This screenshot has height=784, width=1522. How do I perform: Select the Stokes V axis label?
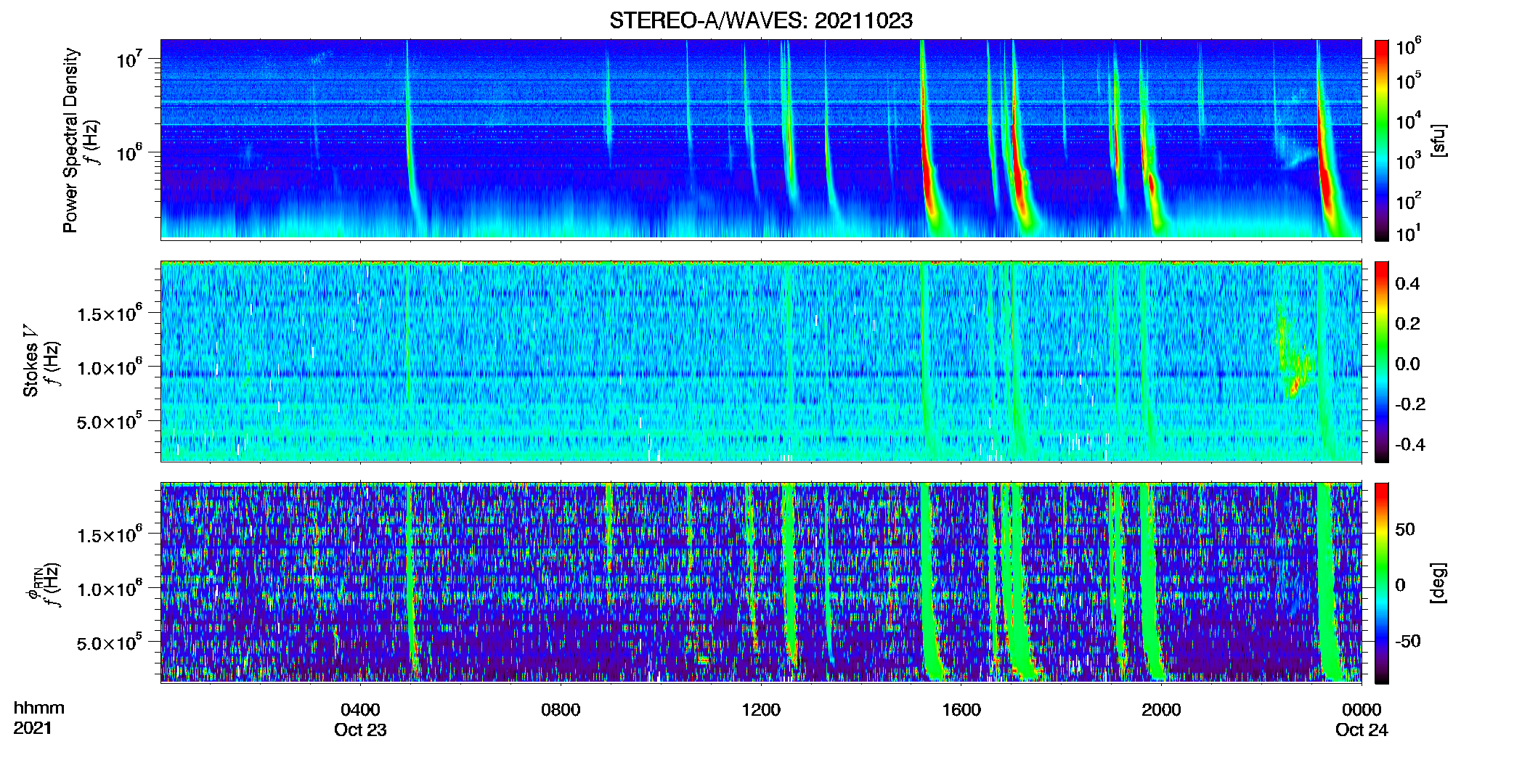(x=30, y=361)
